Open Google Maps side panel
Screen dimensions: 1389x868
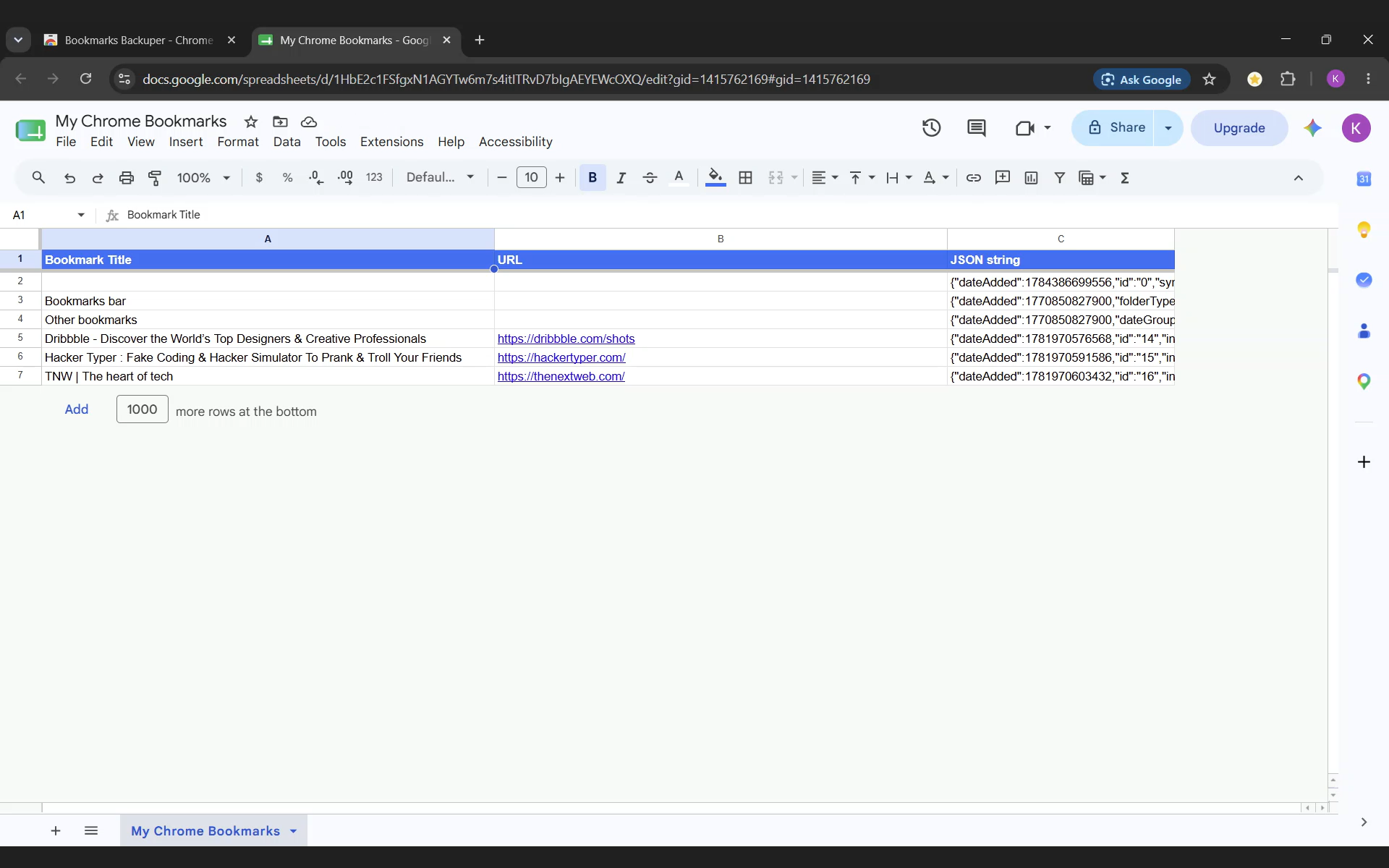pos(1364,381)
